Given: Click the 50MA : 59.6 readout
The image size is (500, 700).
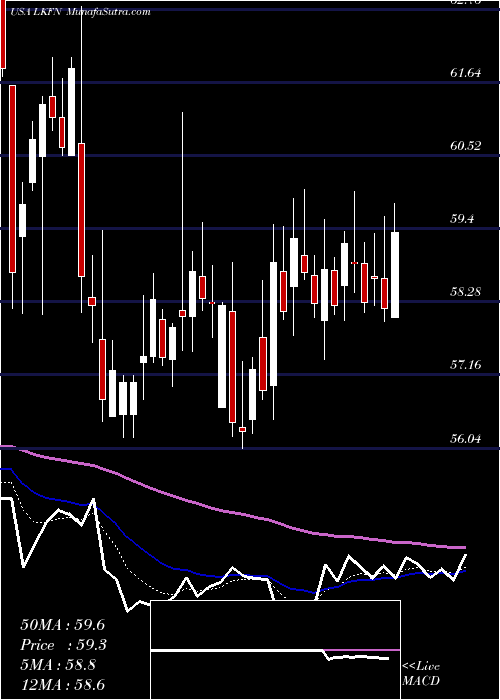Looking at the screenshot, I should click(x=62, y=625).
